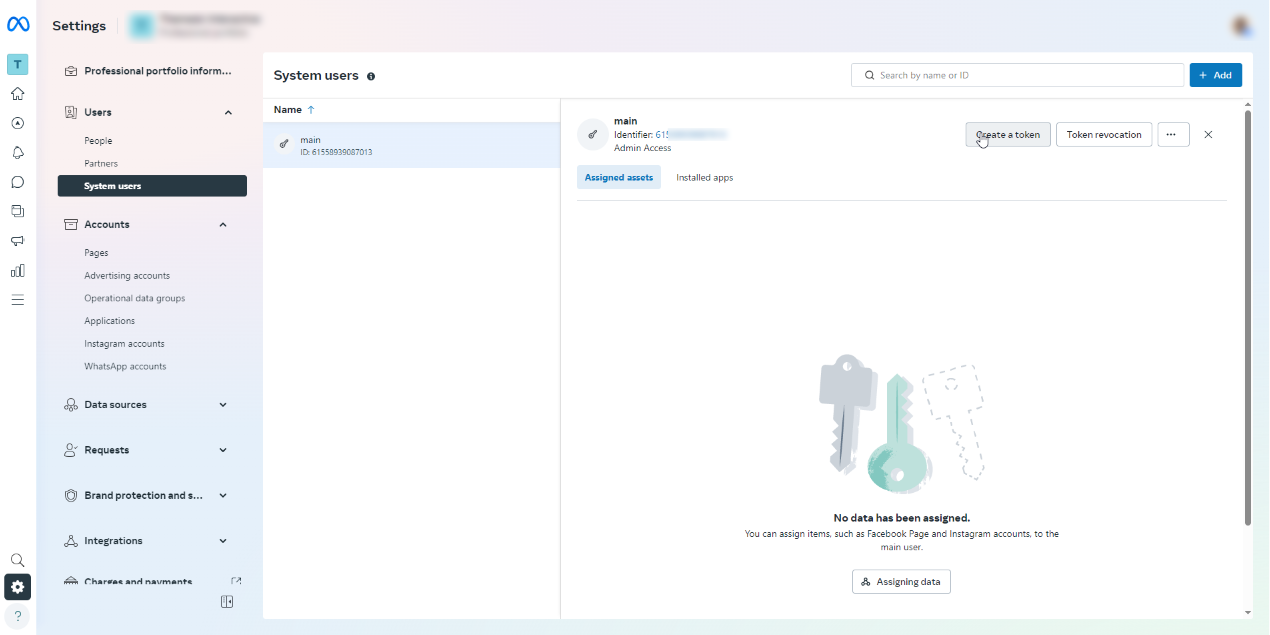Click the Assigning data button
Screen dimensions: 1270x635
click(x=901, y=582)
